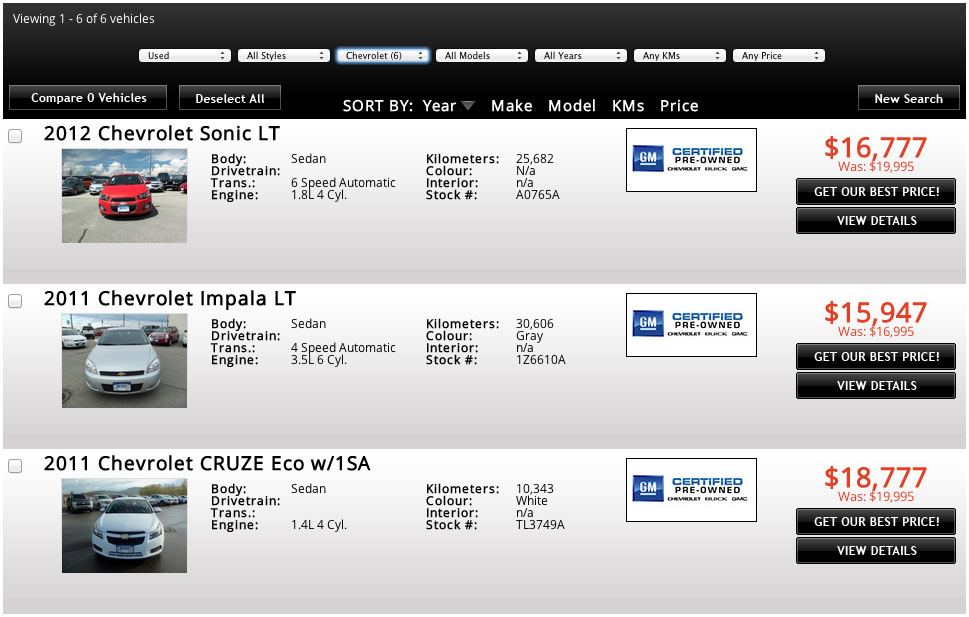
Task: Open the white CRUZE Eco photo thumbnail
Action: tap(124, 526)
